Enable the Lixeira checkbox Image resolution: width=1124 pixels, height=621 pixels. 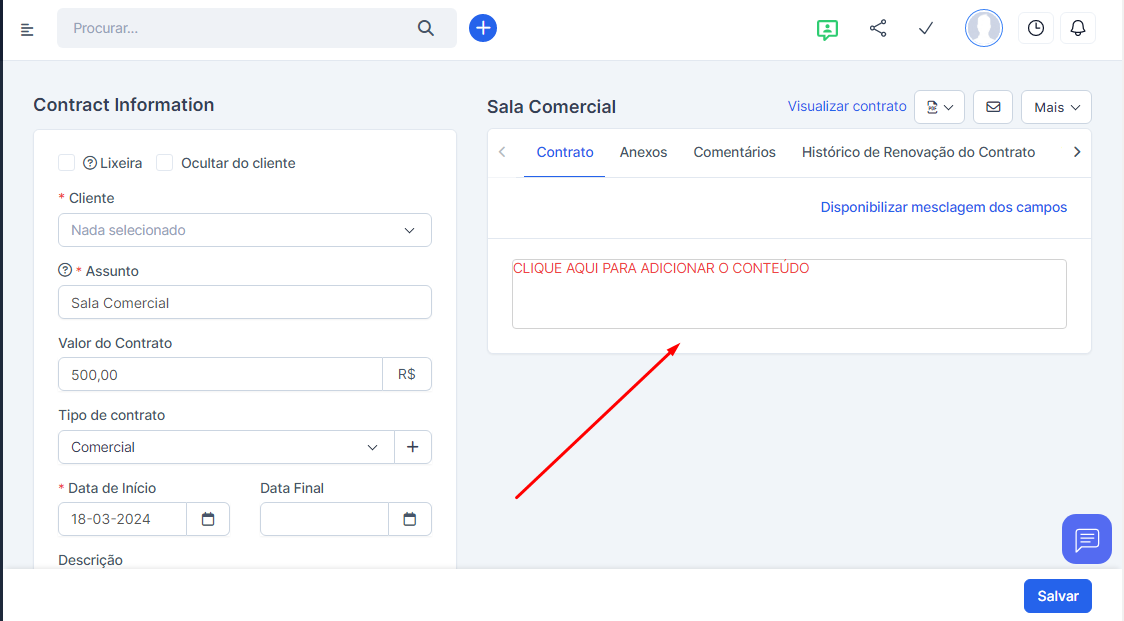pyautogui.click(x=67, y=163)
